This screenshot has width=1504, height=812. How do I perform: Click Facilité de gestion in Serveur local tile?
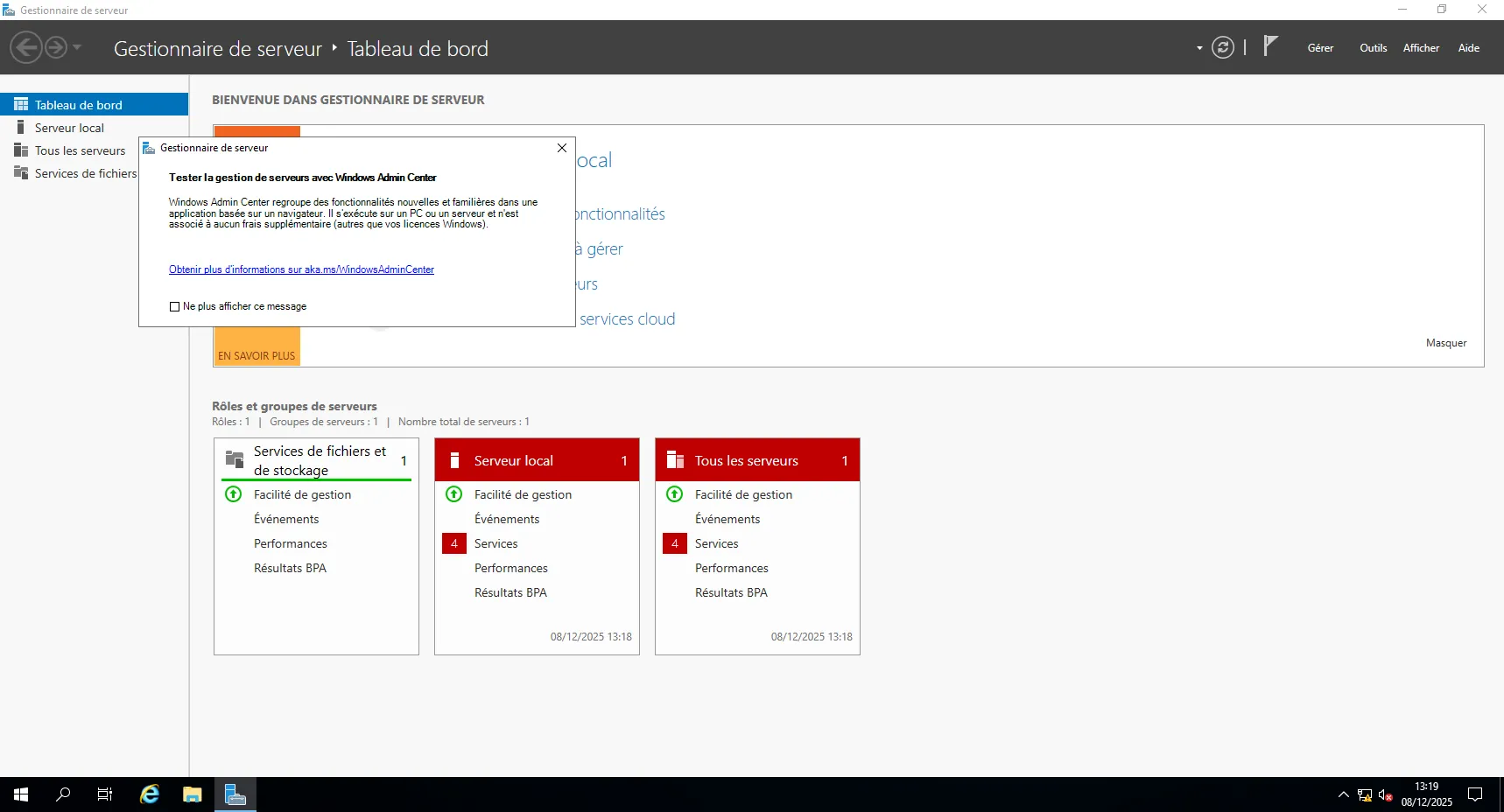(523, 494)
